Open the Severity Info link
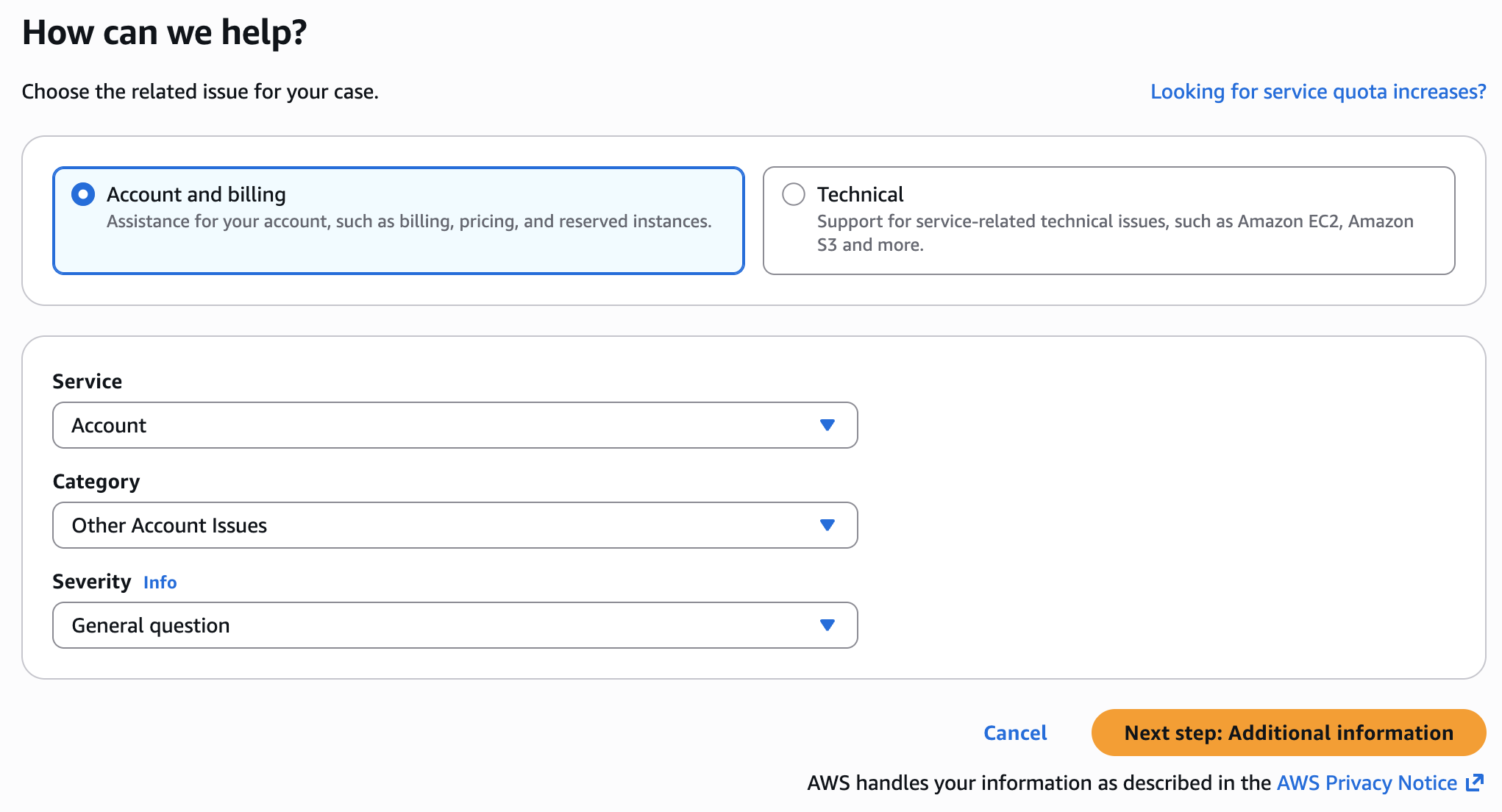Screen dimensions: 1502x812 point(160,583)
